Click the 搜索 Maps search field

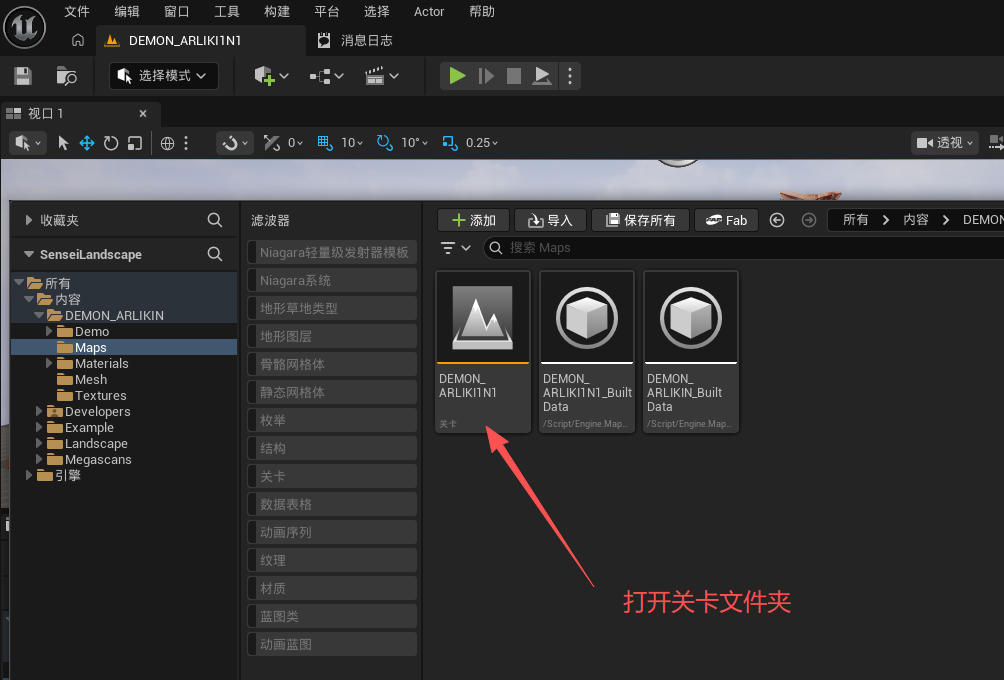point(744,248)
